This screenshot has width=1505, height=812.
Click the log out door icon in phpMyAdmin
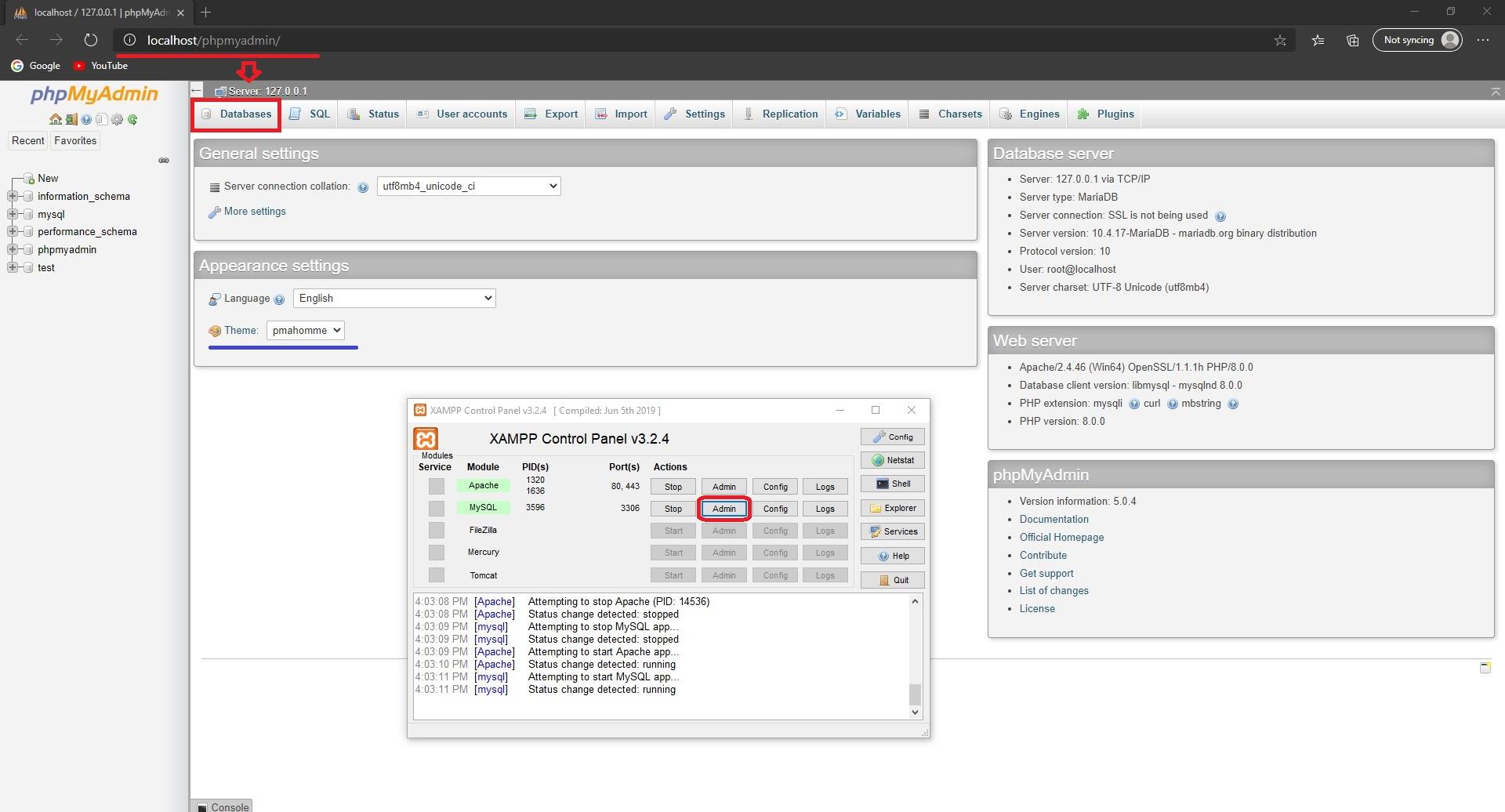point(71,120)
